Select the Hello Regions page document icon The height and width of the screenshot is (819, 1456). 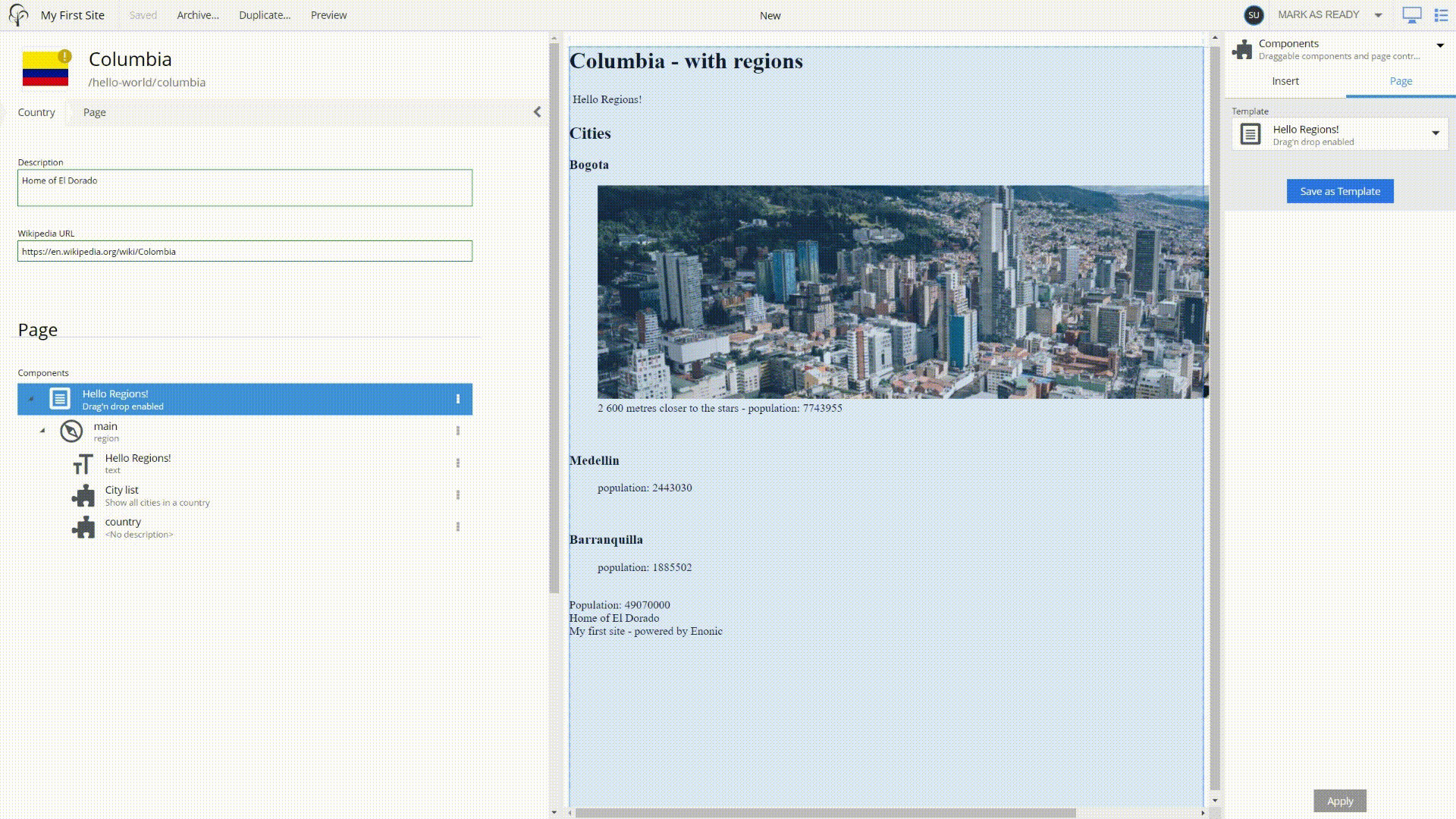(x=59, y=398)
